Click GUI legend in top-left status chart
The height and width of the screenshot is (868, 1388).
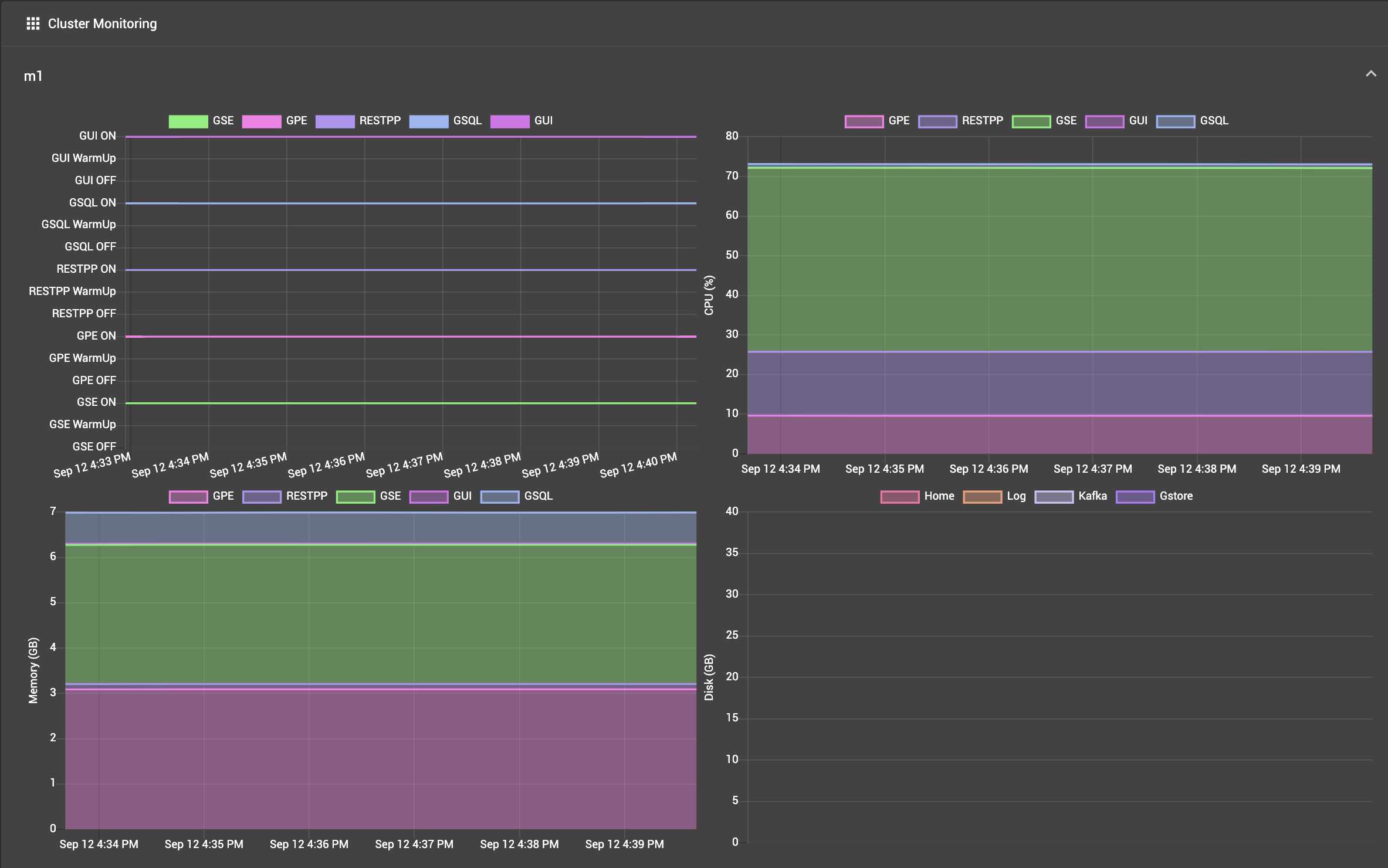pyautogui.click(x=531, y=121)
